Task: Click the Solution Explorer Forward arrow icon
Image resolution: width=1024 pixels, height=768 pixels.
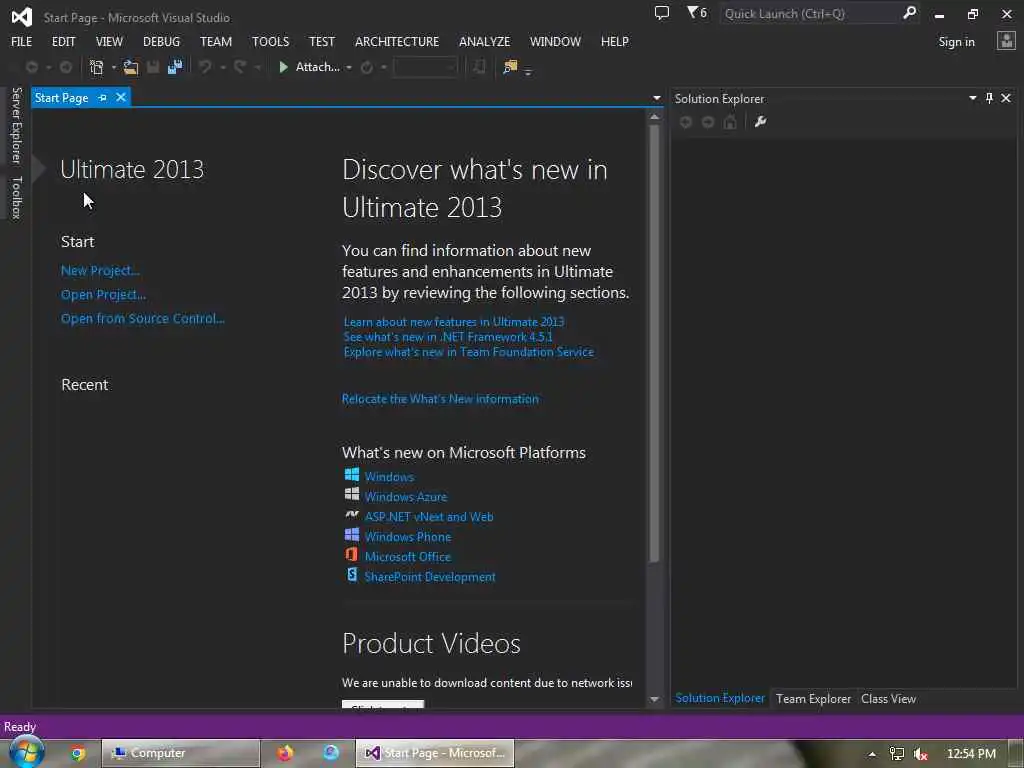Action: click(708, 122)
